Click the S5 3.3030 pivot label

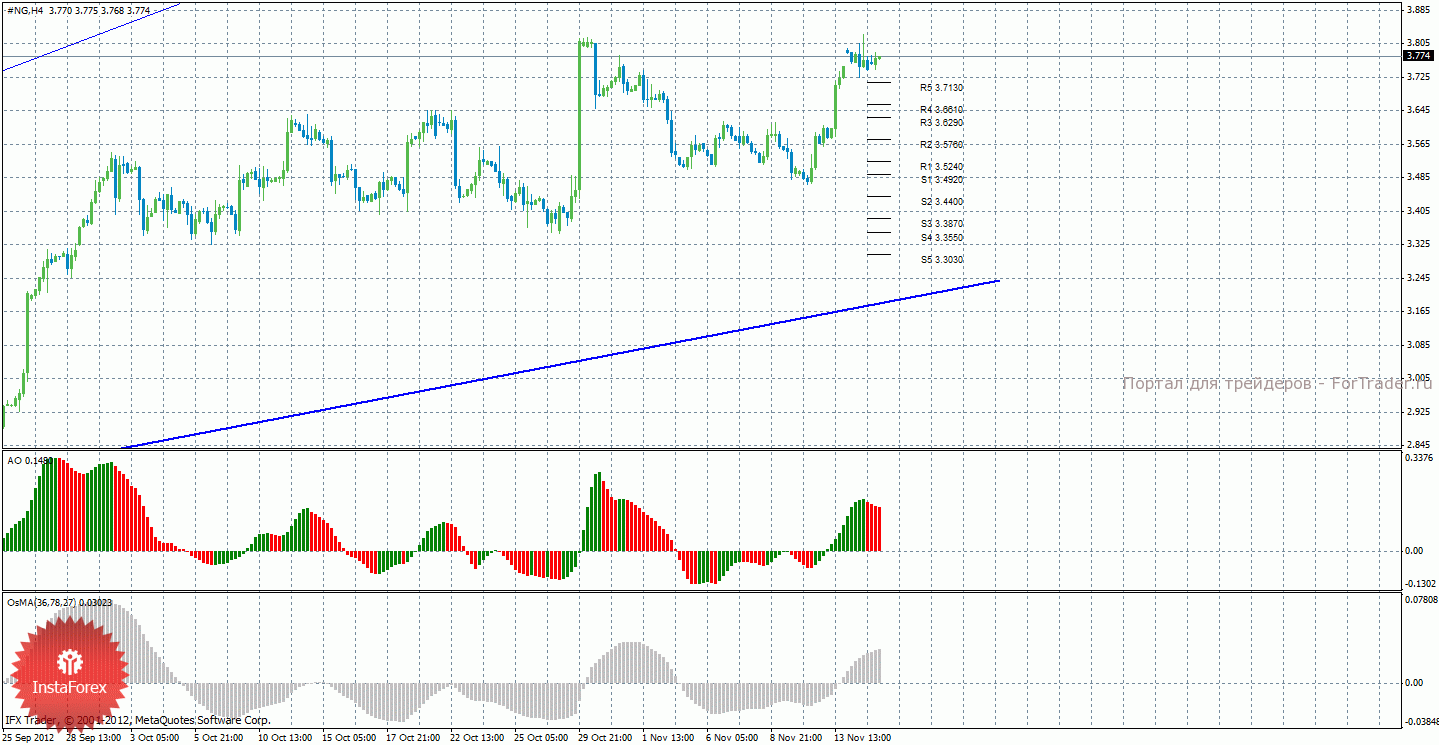pyautogui.click(x=941, y=259)
